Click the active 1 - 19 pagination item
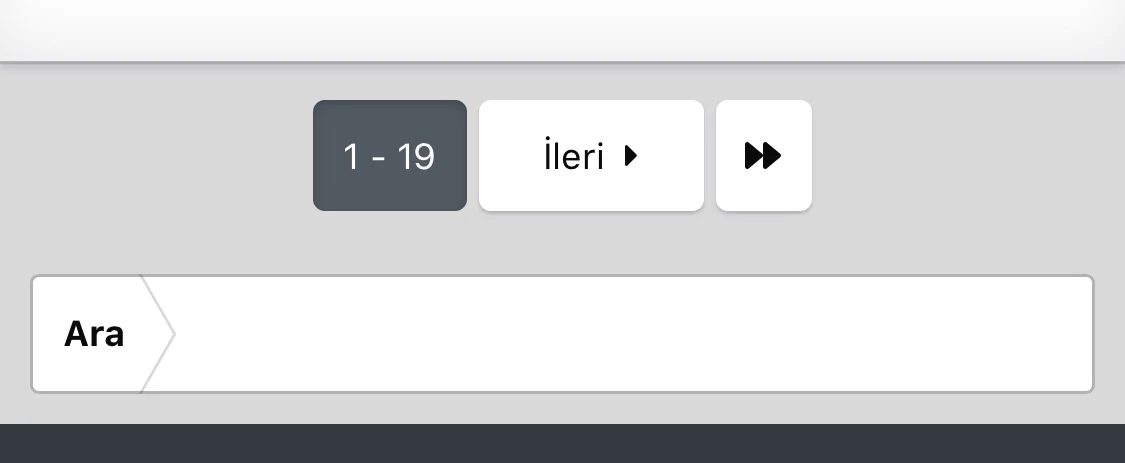The height and width of the screenshot is (463, 1125). click(389, 156)
